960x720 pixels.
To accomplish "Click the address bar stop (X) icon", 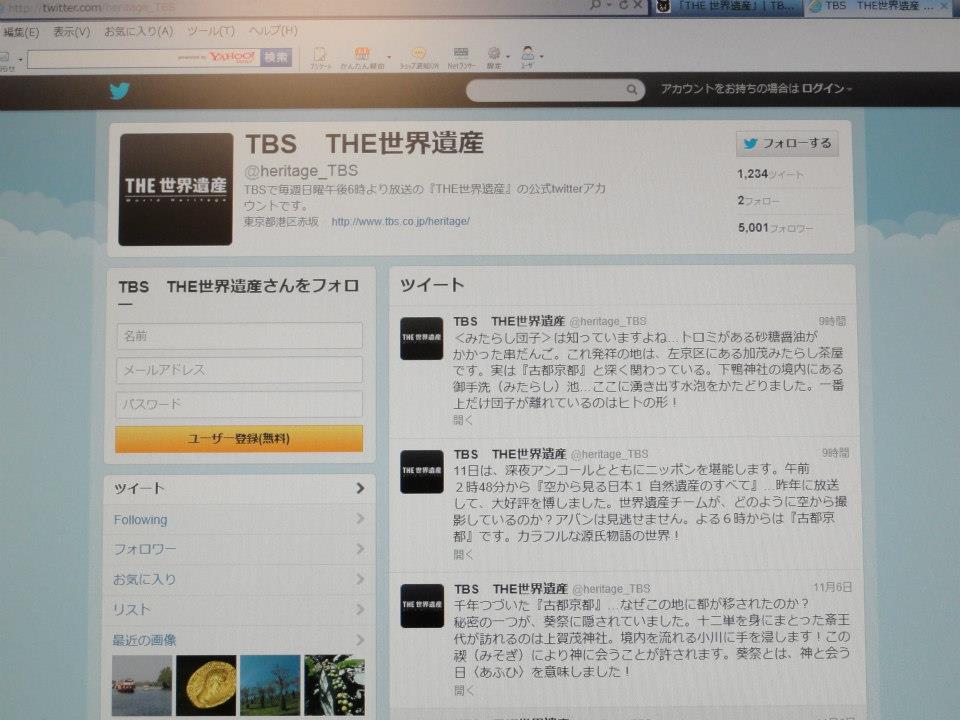I will pyautogui.click(x=637, y=5).
